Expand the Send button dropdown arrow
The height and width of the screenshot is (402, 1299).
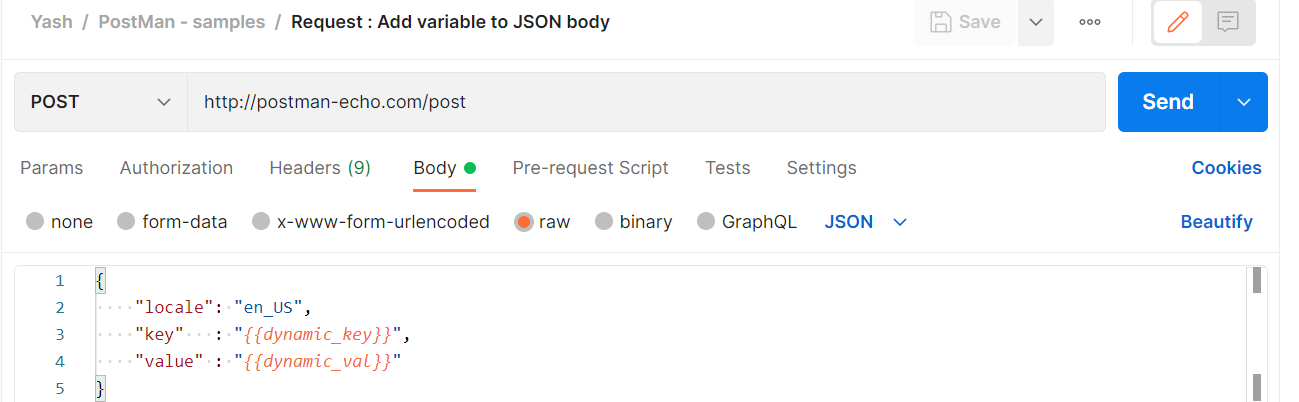click(x=1244, y=102)
